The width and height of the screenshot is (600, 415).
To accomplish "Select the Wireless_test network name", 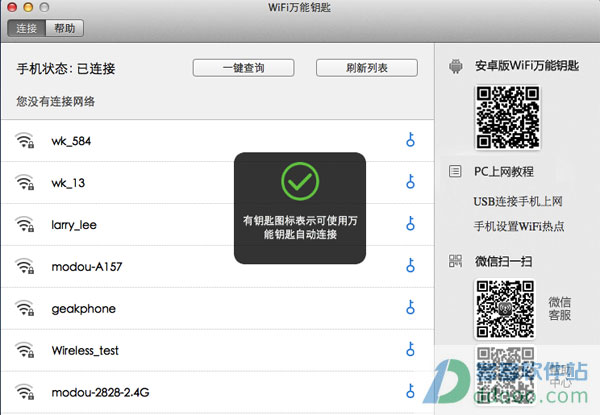I will coord(85,350).
